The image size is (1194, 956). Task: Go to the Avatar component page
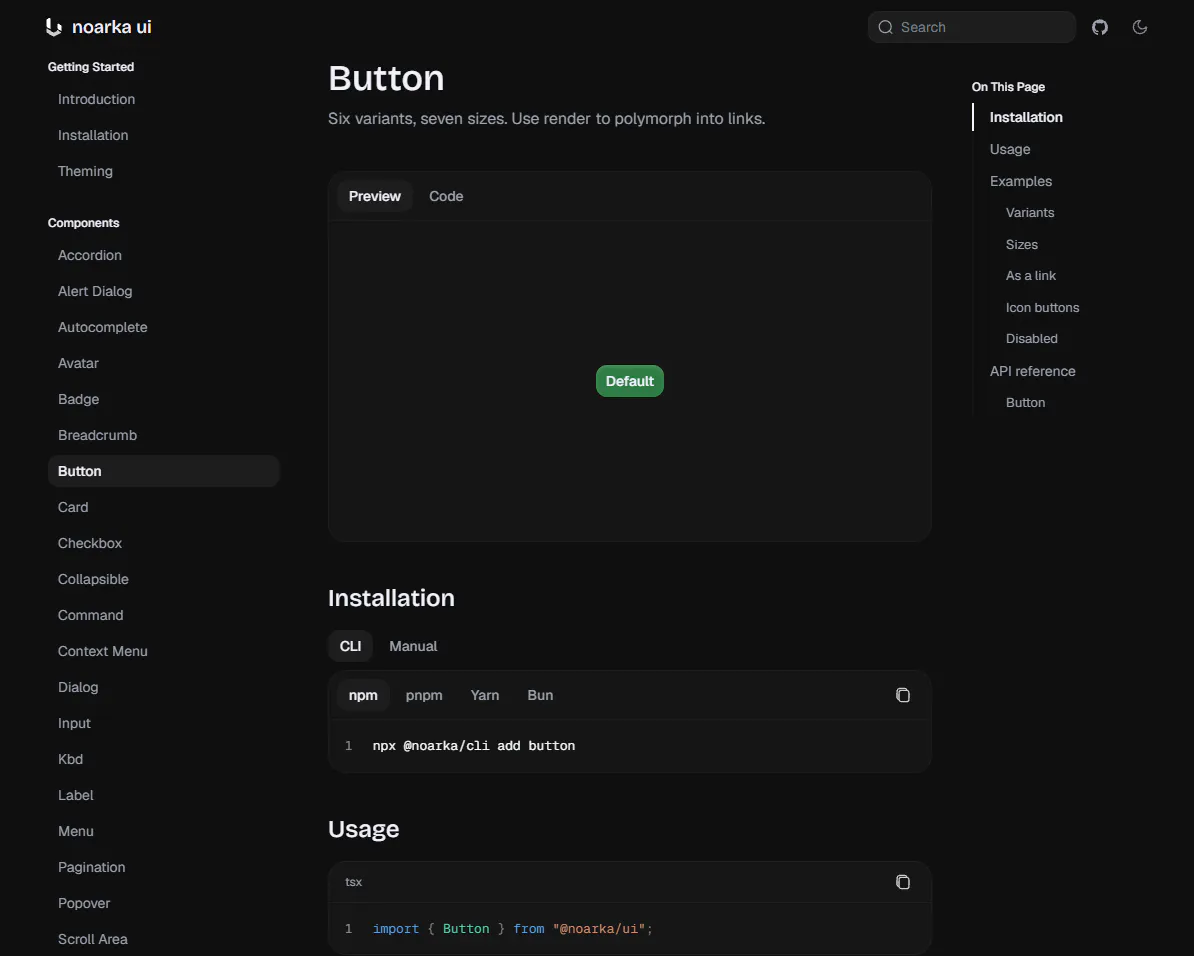tap(78, 363)
